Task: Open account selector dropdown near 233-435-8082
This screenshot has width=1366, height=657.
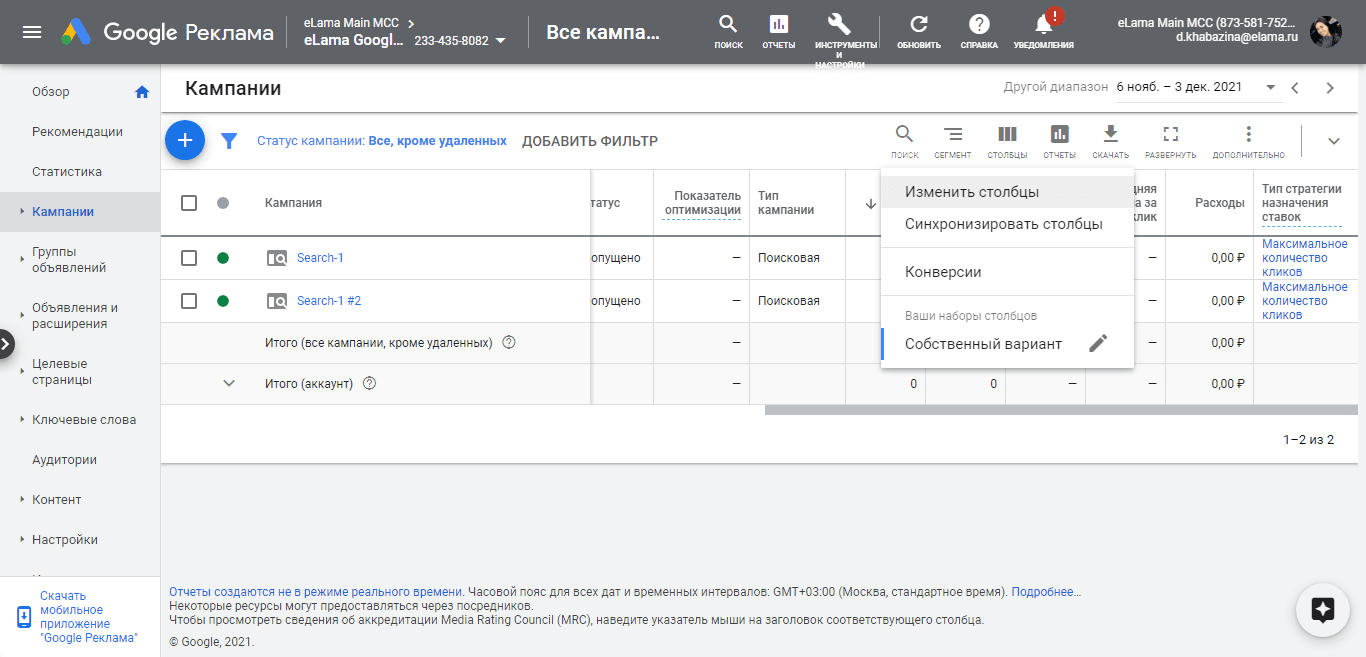Action: pyautogui.click(x=500, y=41)
